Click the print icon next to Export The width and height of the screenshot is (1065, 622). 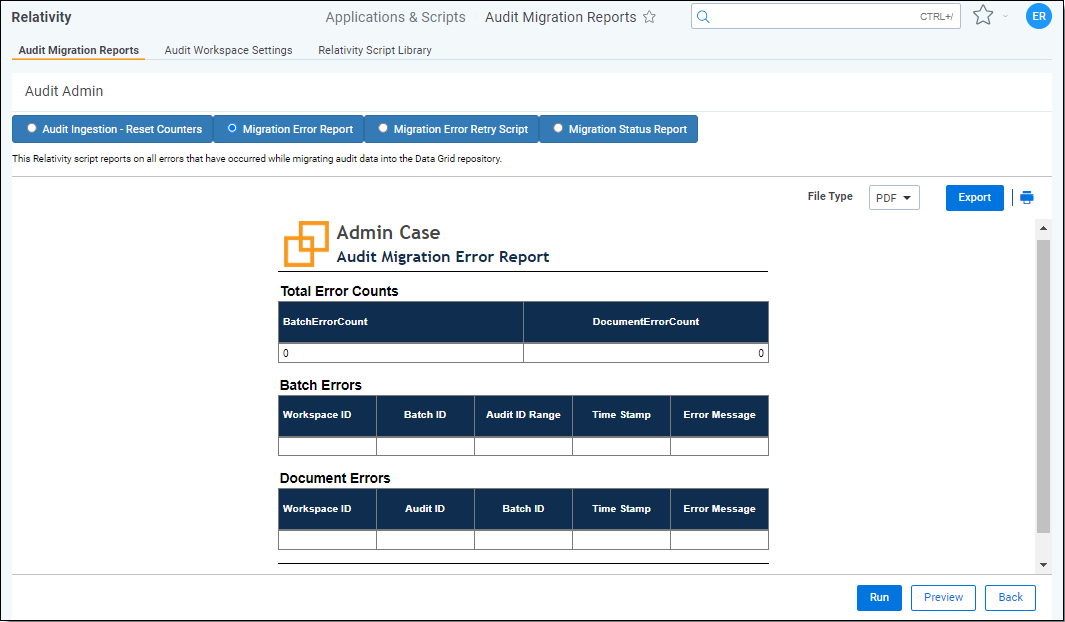[1026, 198]
